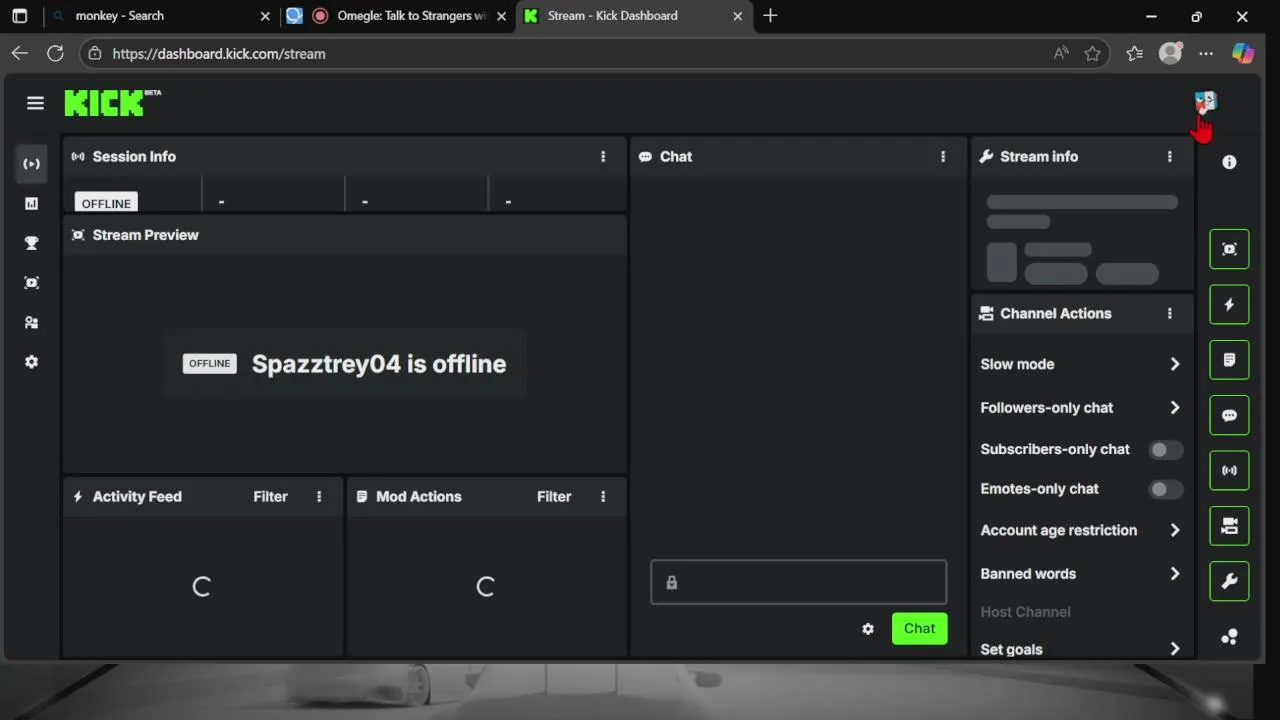
Task: Click Host Channel action
Action: coord(1025,612)
